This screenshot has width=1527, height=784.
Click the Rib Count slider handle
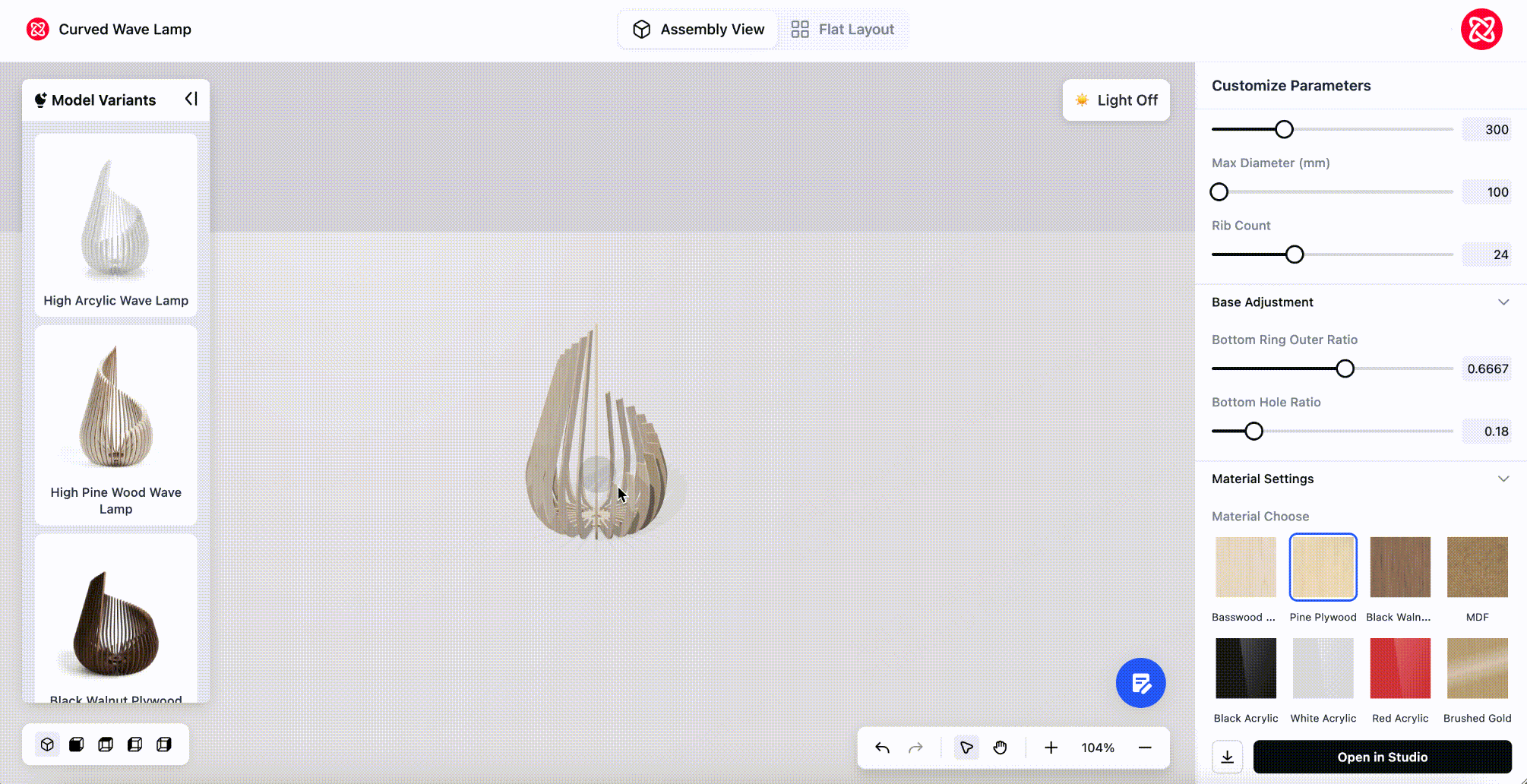[x=1295, y=254]
